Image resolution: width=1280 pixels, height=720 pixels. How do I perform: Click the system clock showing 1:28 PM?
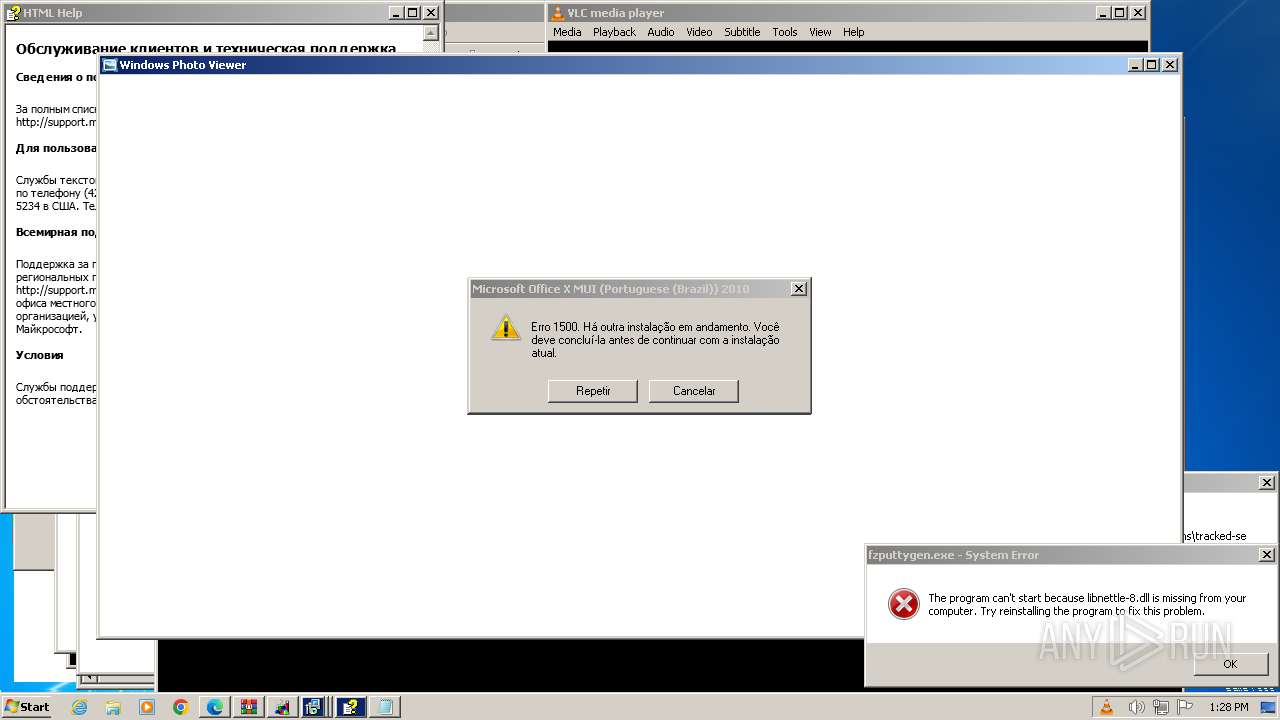pos(1228,707)
